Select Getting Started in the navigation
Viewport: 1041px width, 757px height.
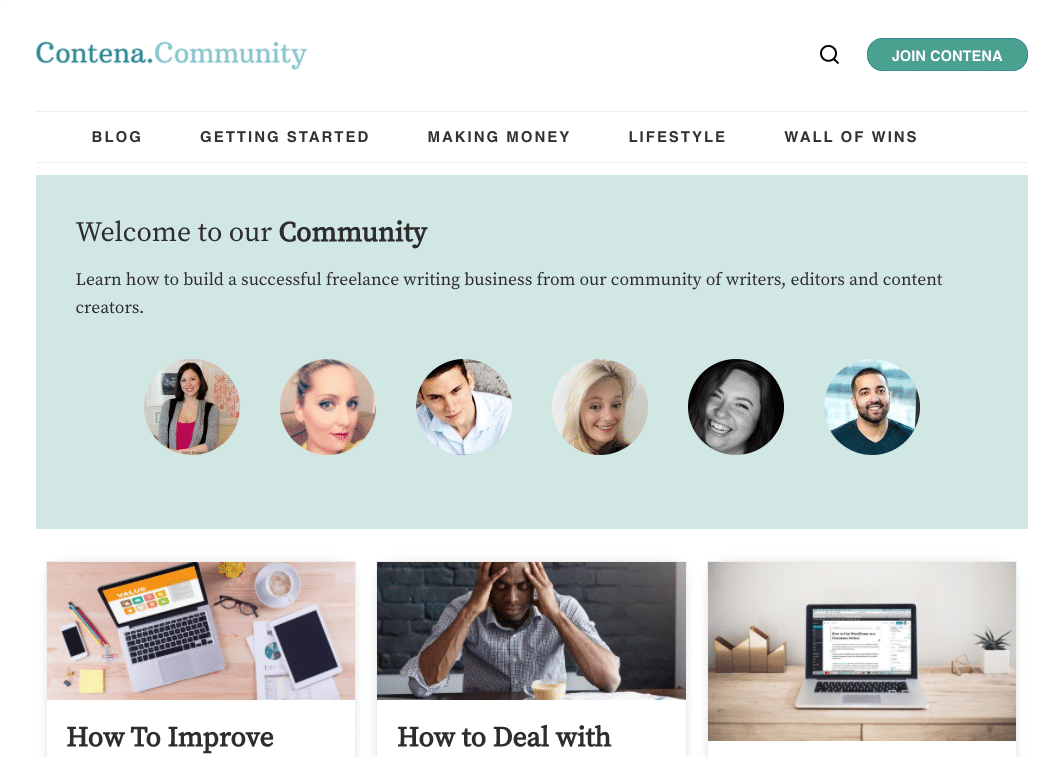click(285, 137)
